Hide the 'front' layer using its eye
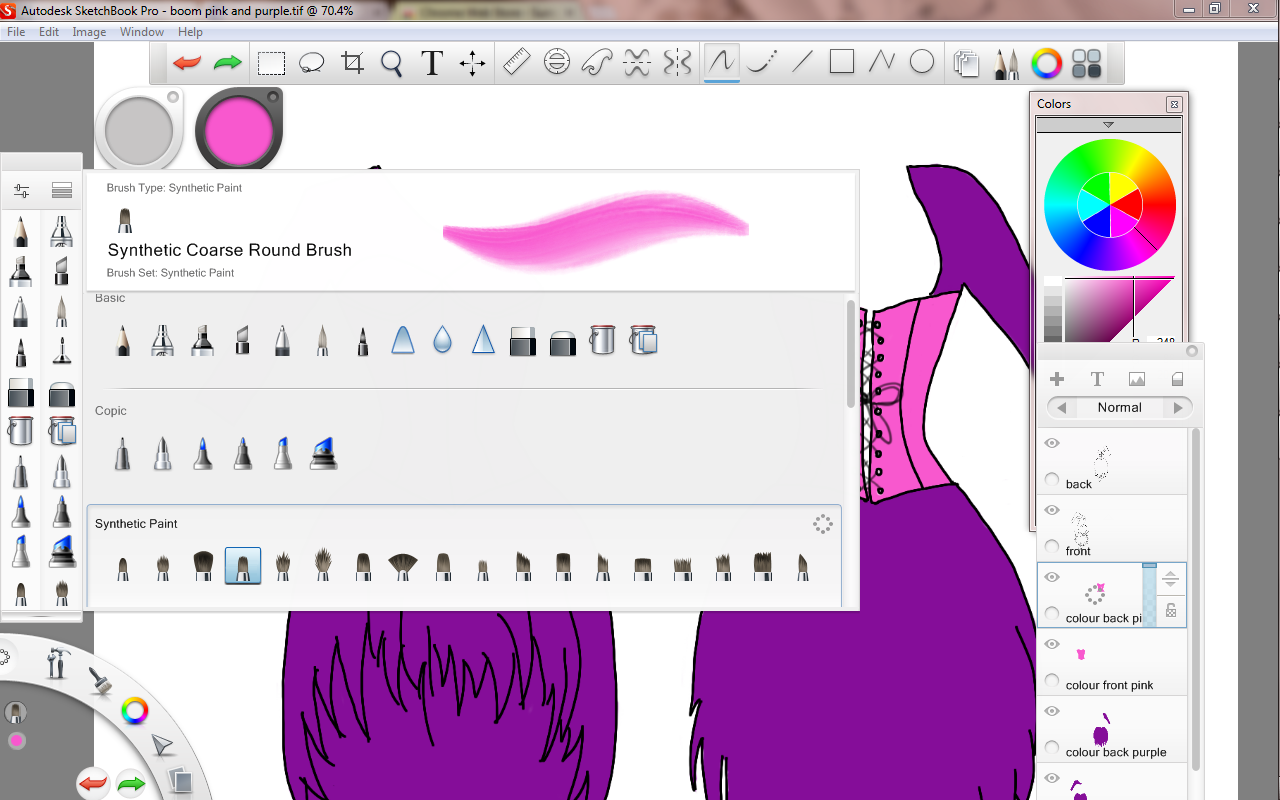 coord(1052,510)
